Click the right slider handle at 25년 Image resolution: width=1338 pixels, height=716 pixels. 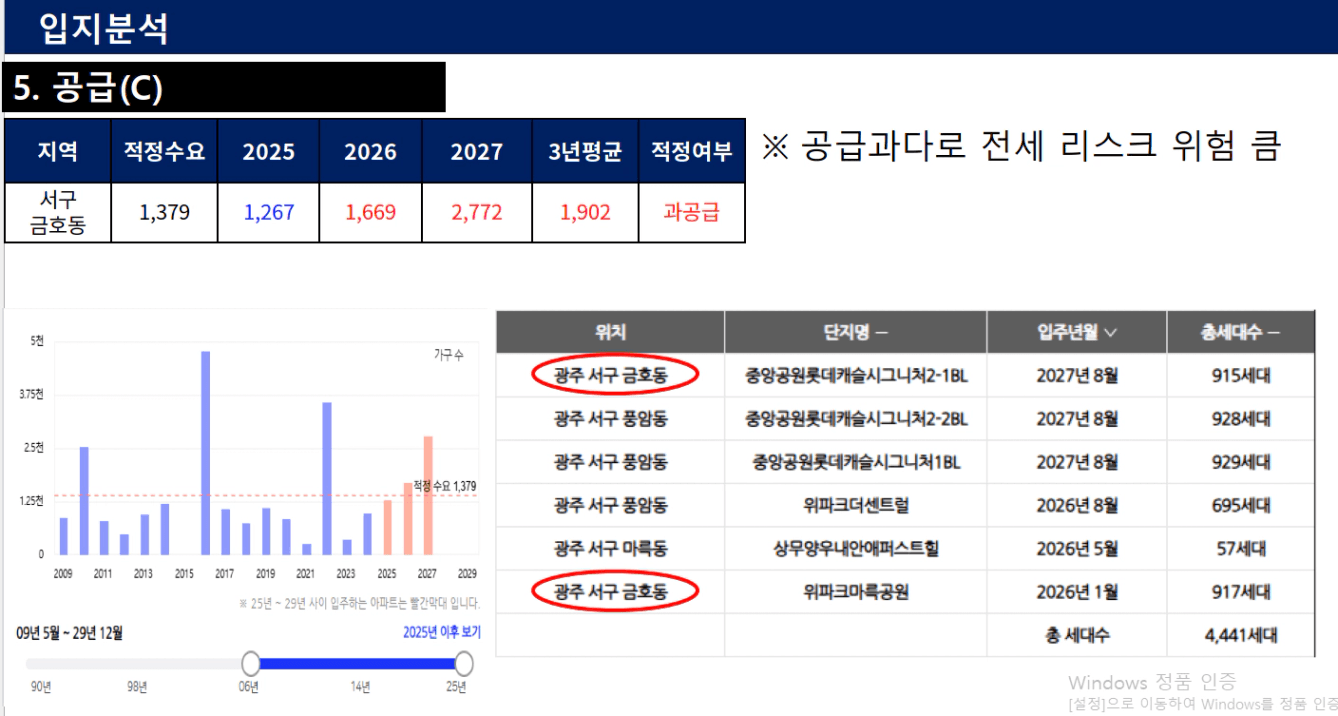click(x=463, y=663)
